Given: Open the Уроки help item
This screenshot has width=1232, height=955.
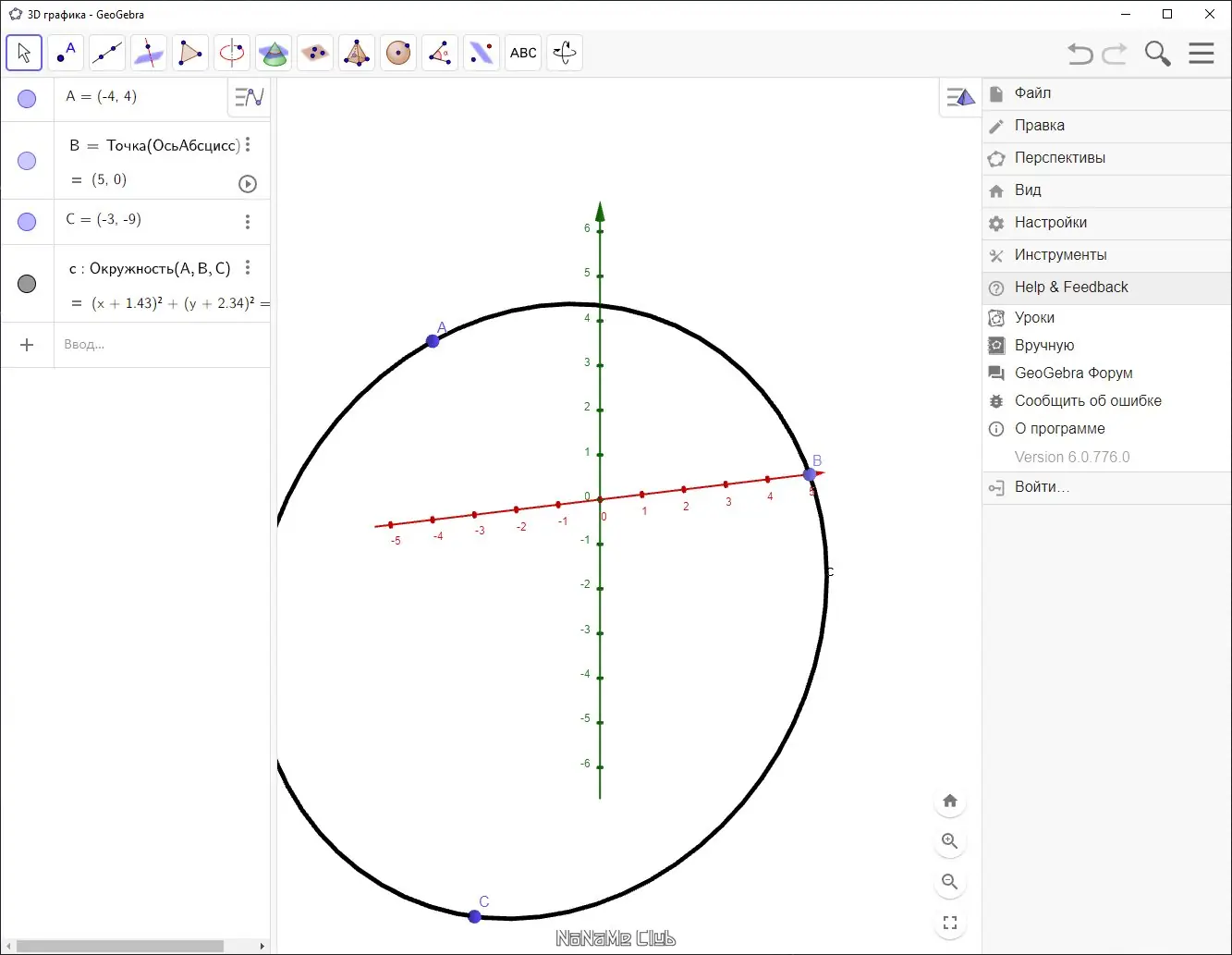Looking at the screenshot, I should click(x=1107, y=318).
